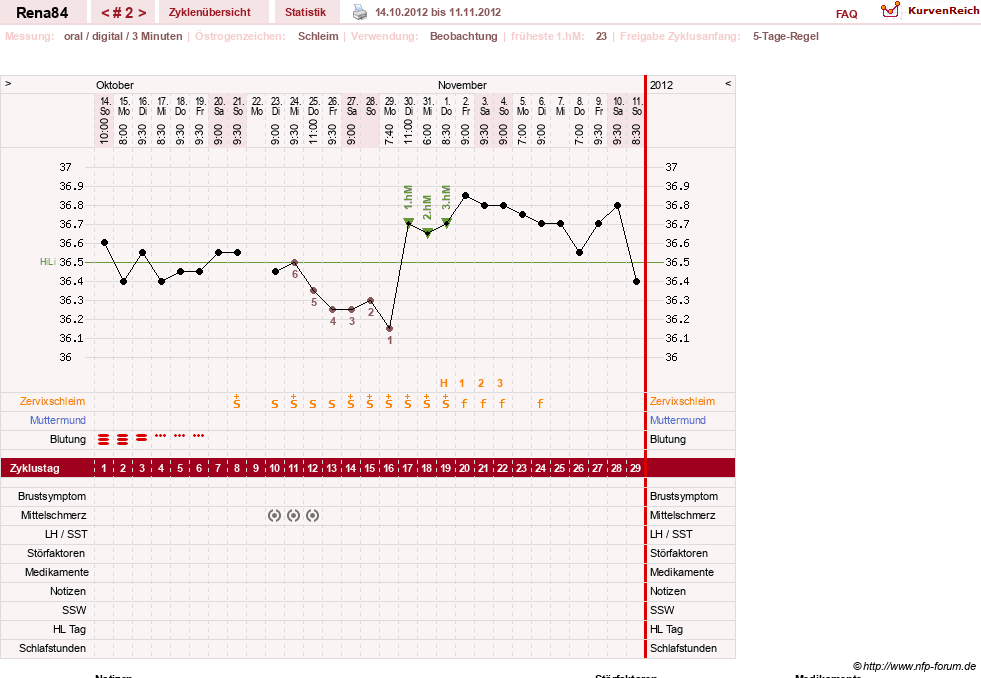Select medium bleeding icon on day 3
The width and height of the screenshot is (981, 678).
tap(141, 438)
